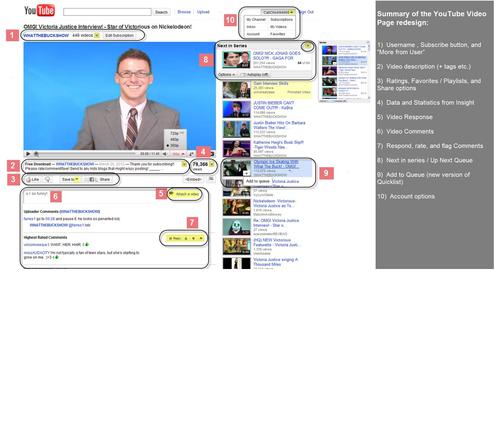The width and height of the screenshot is (494, 426).
Task: Click the thumbs-up Like button
Action: click(33, 179)
